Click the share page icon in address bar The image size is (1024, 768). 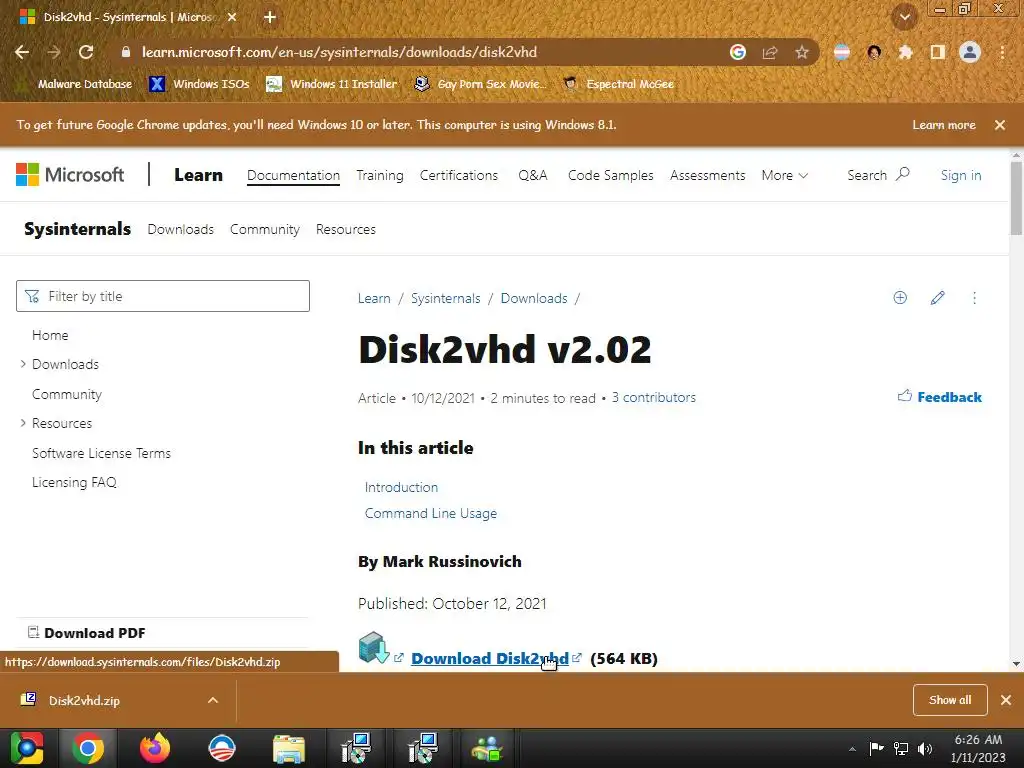tap(770, 52)
